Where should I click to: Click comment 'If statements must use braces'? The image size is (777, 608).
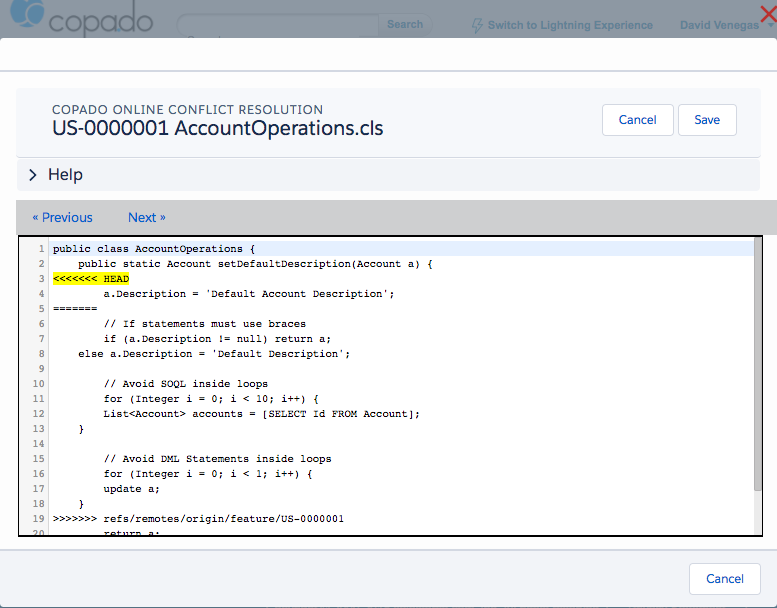pos(205,324)
